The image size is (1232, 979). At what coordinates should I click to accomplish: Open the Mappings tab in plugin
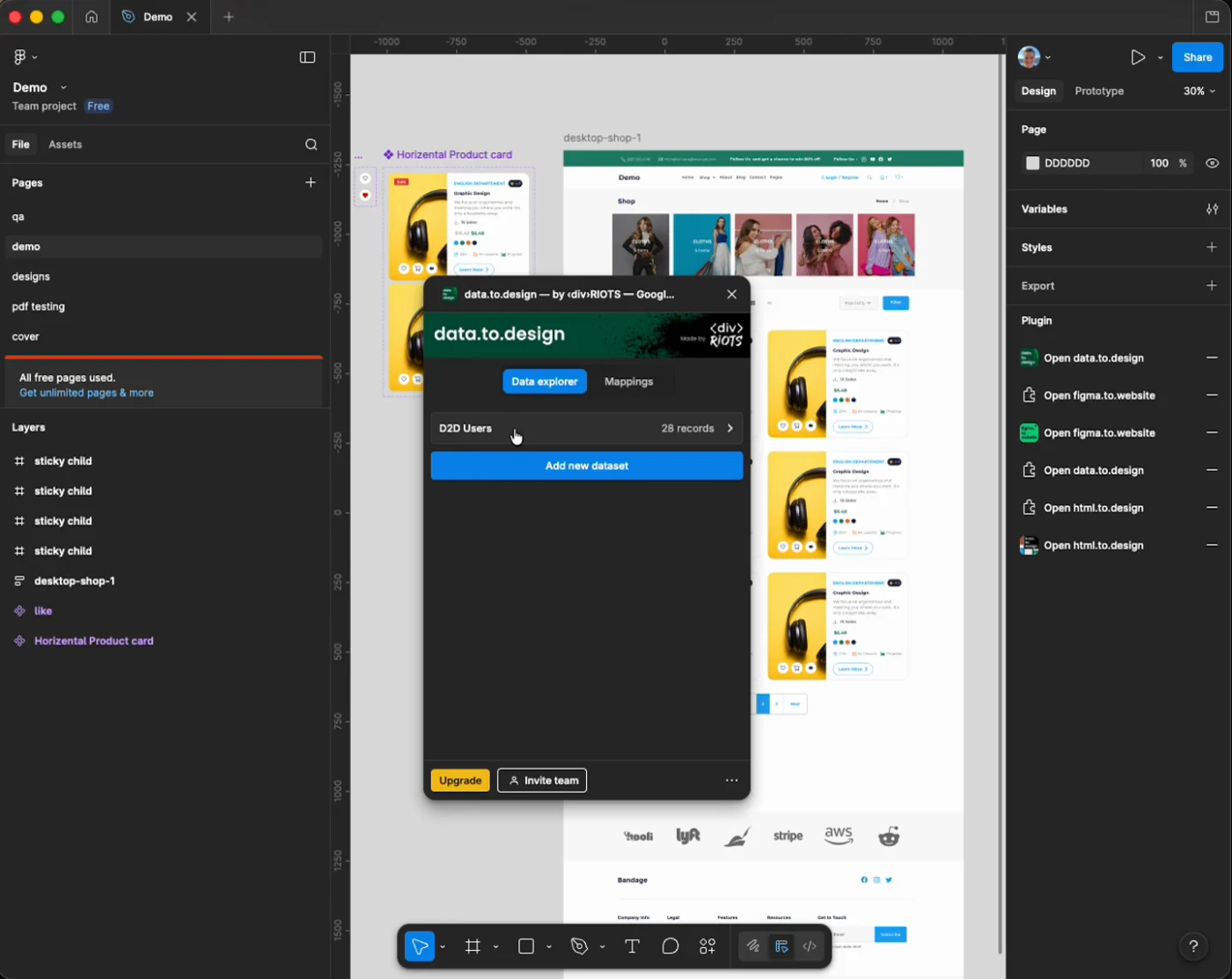[629, 382]
